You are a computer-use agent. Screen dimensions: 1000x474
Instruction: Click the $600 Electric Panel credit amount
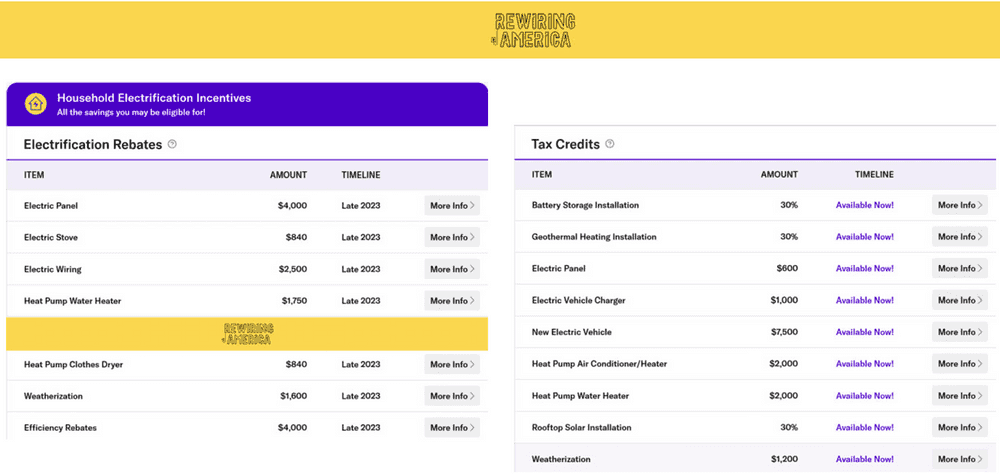(x=787, y=269)
